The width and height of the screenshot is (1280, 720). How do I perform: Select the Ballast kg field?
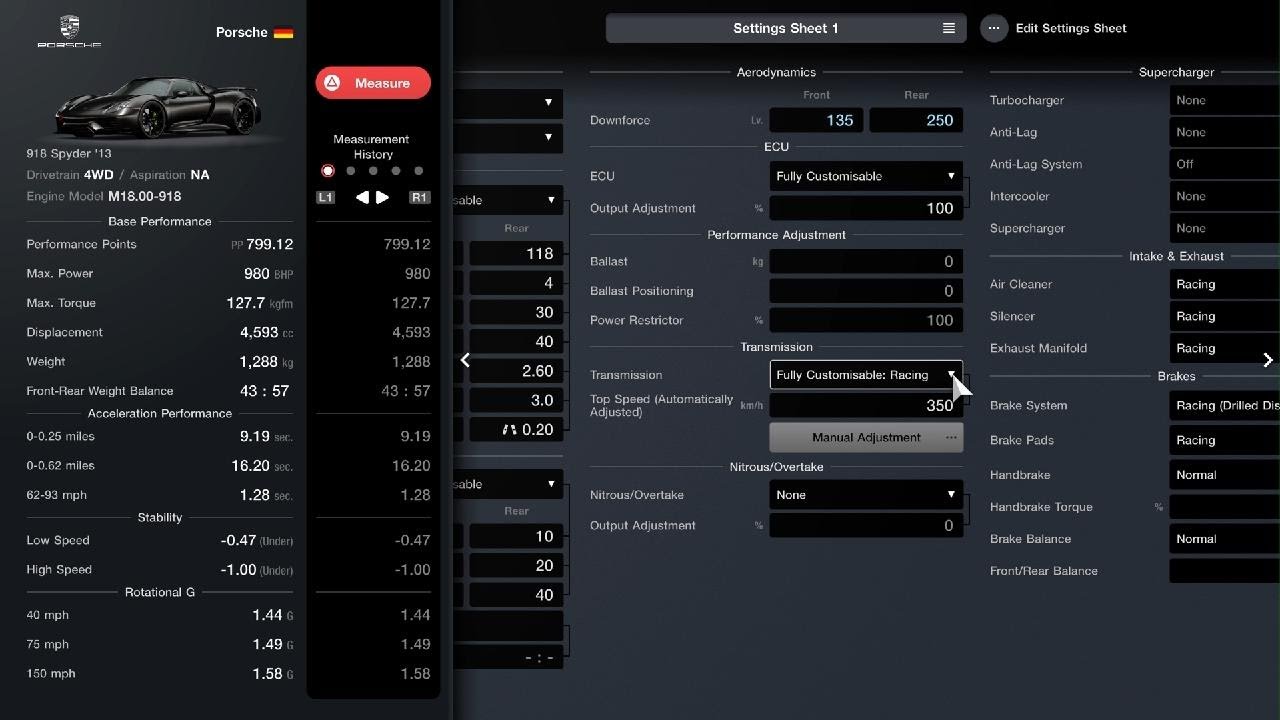point(866,261)
